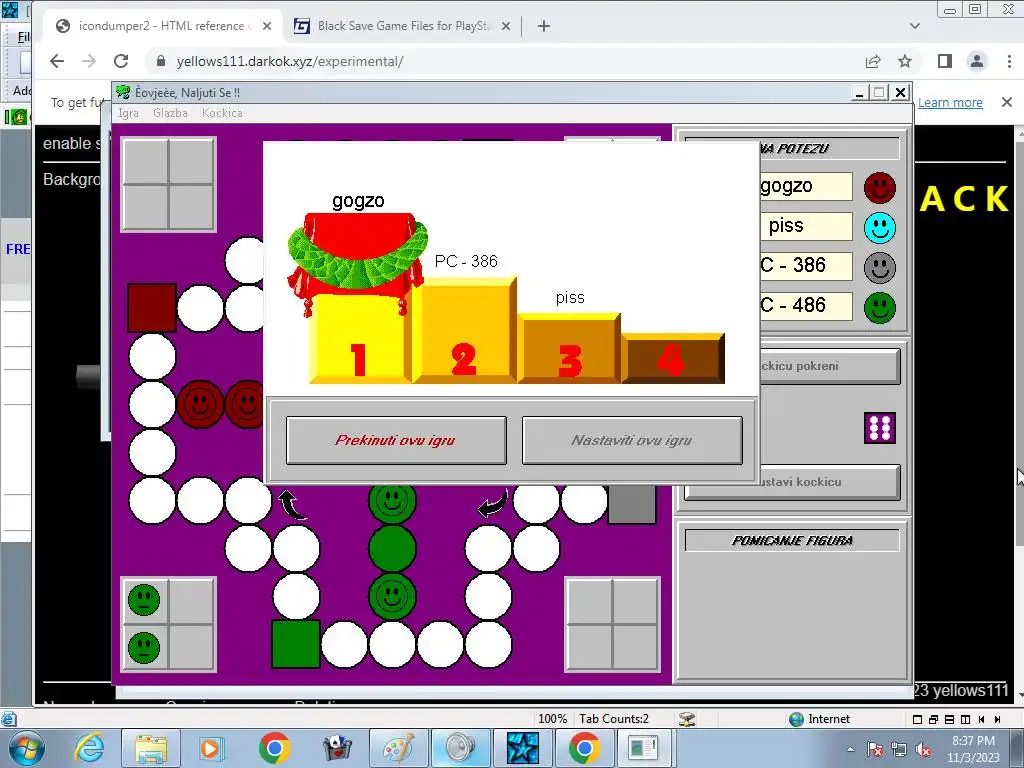1024x768 pixels.
Task: Open a new browser tab
Action: click(x=544, y=26)
